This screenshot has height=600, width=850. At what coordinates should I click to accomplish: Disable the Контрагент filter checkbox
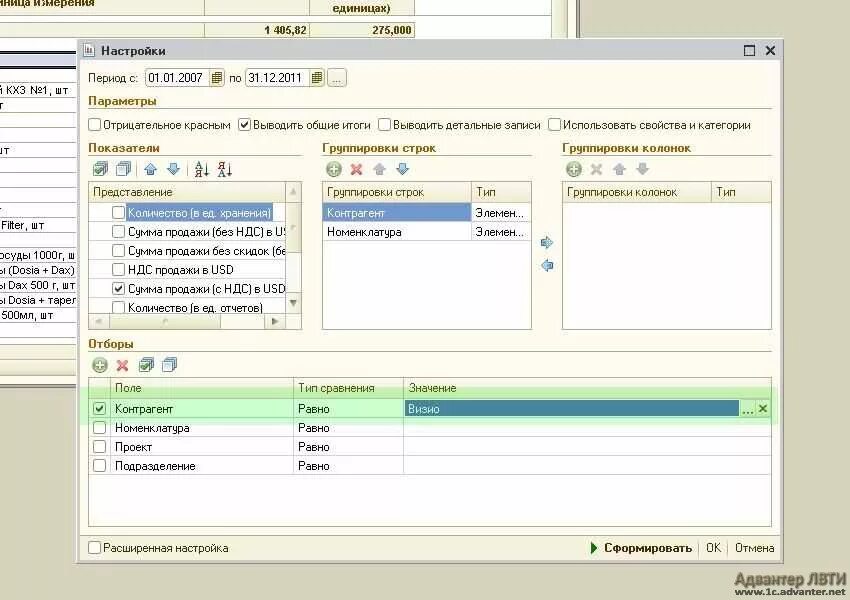tap(99, 409)
